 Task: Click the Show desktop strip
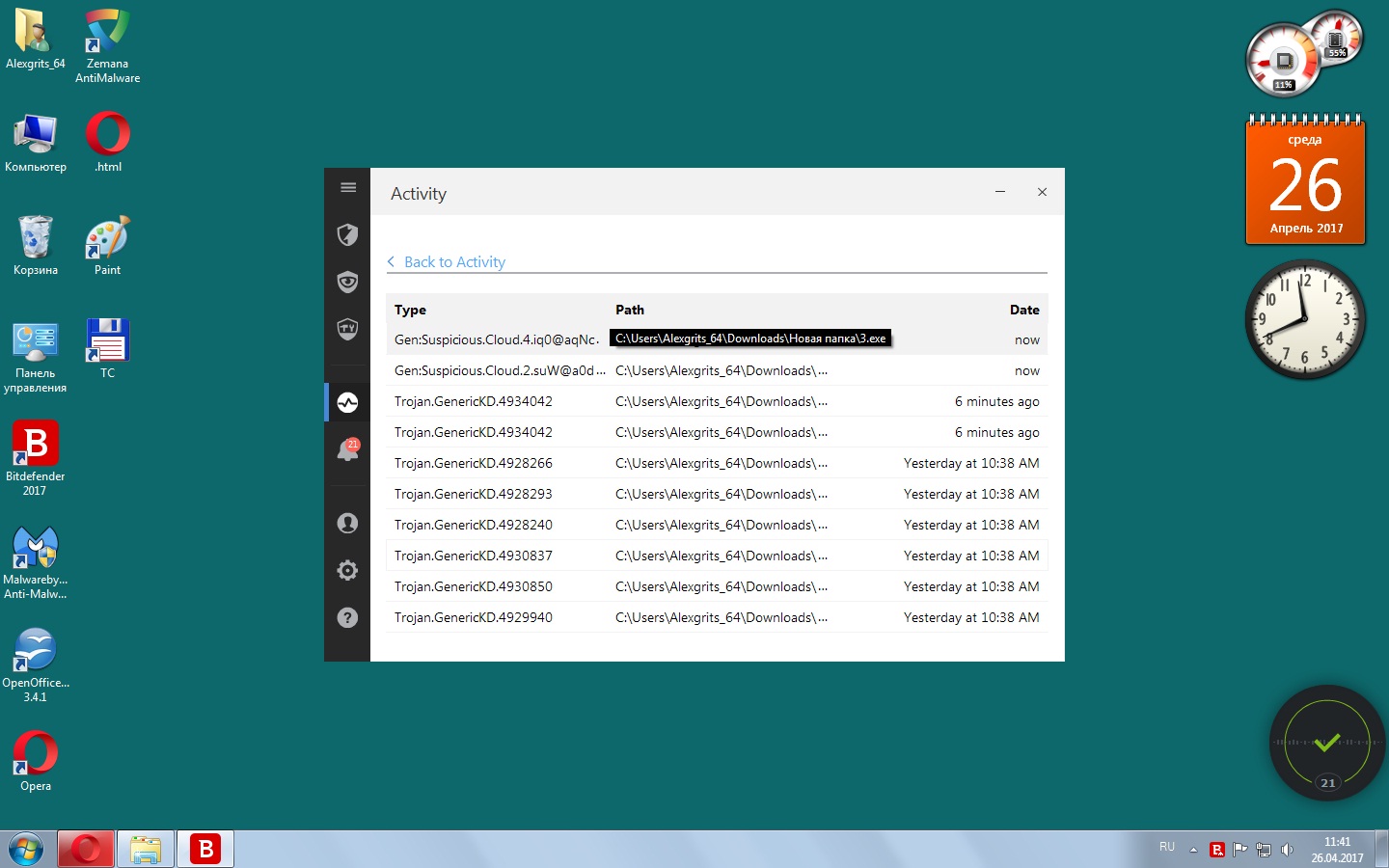1382,849
